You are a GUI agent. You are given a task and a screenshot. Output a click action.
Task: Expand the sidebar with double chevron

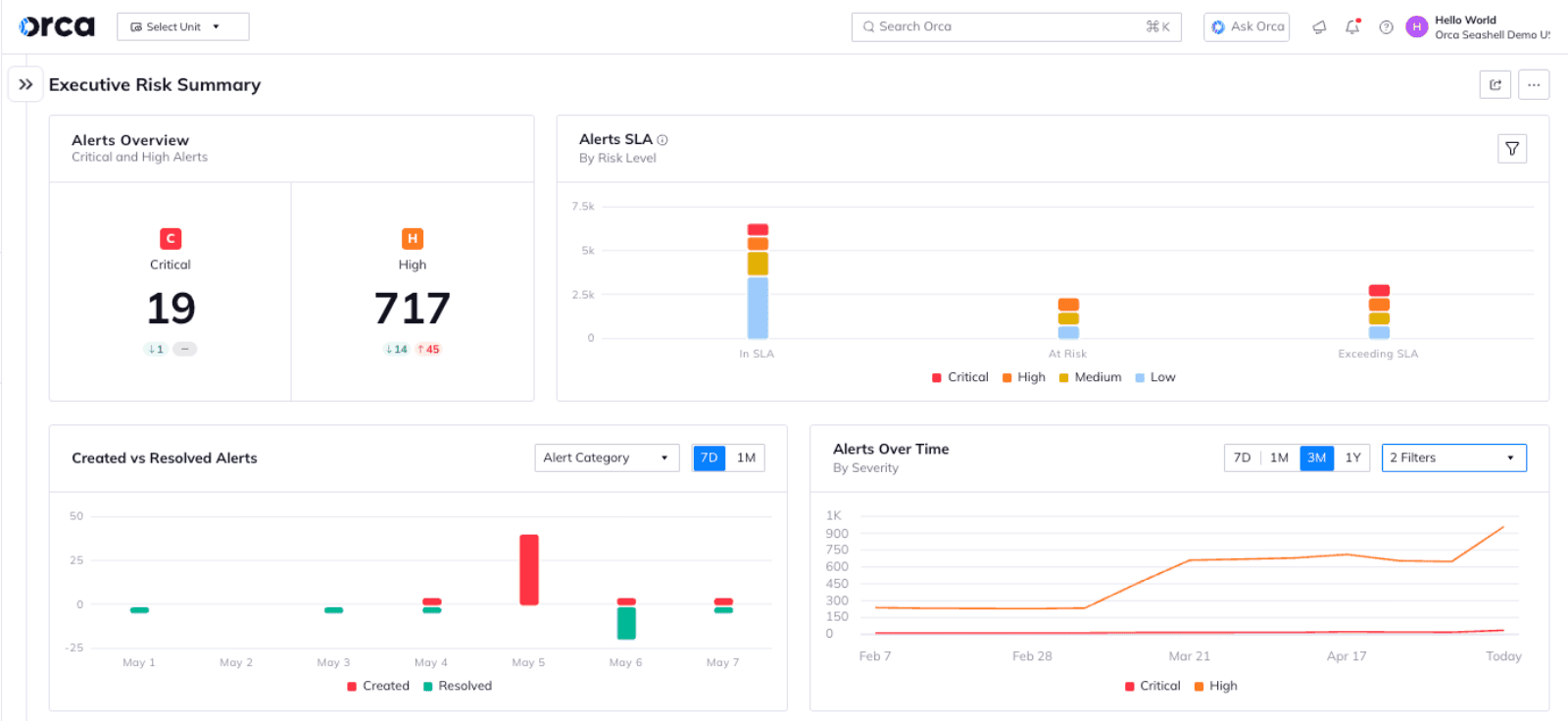(x=25, y=84)
